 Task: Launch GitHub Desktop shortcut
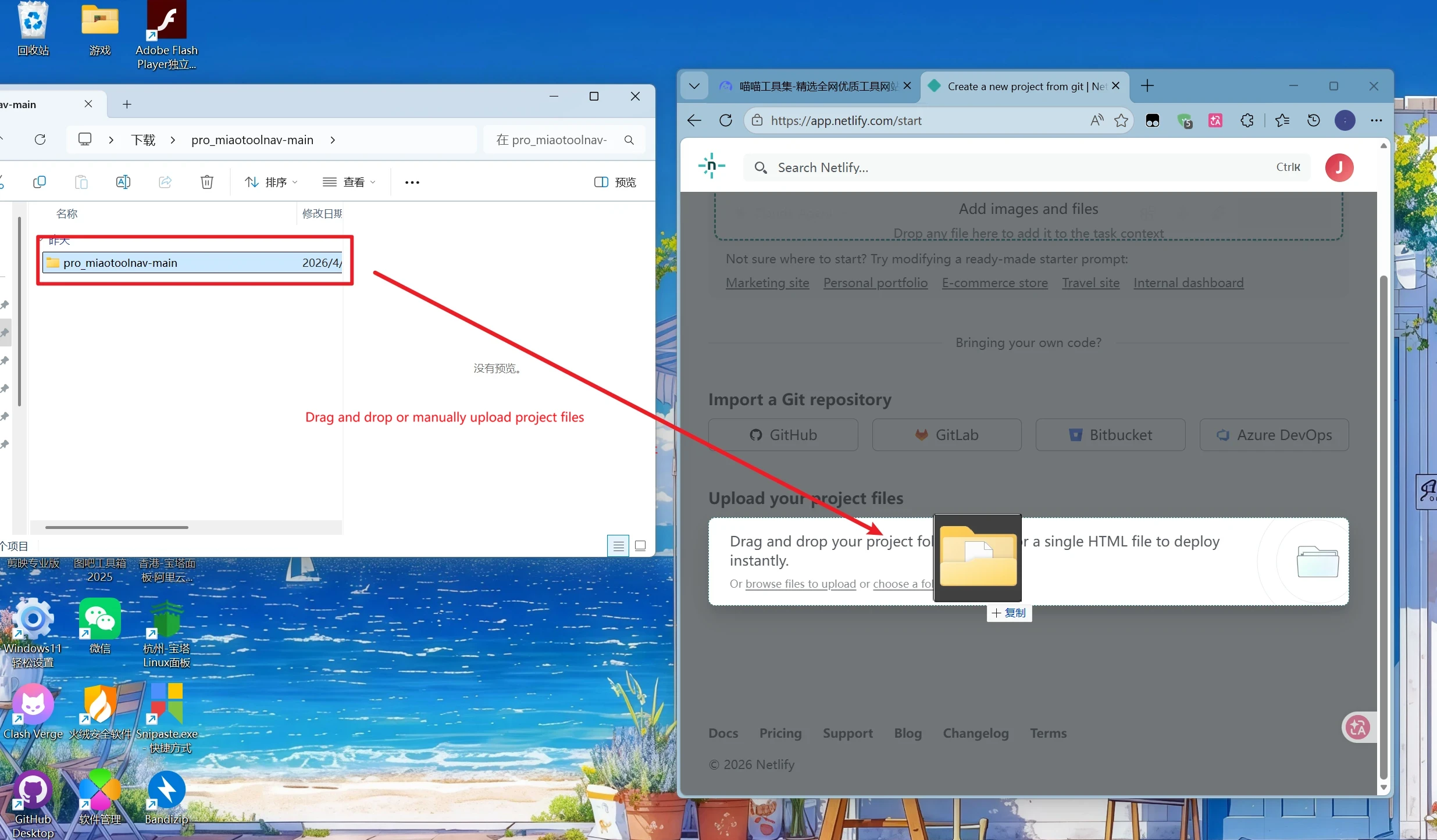(33, 804)
